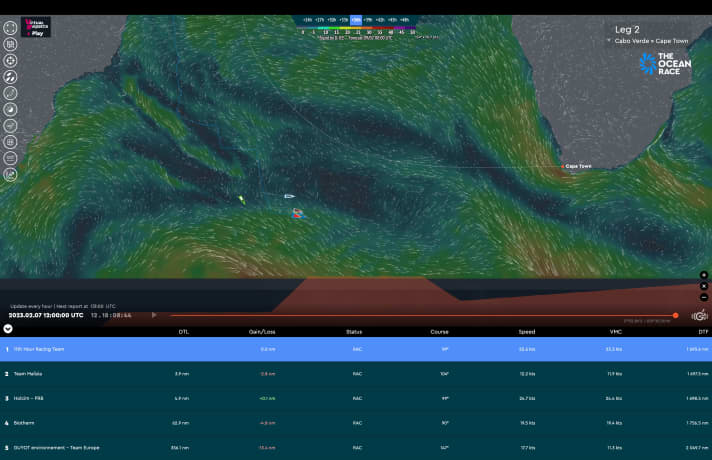Zoom in with the plus map button
712x460 pixels.
704,275
